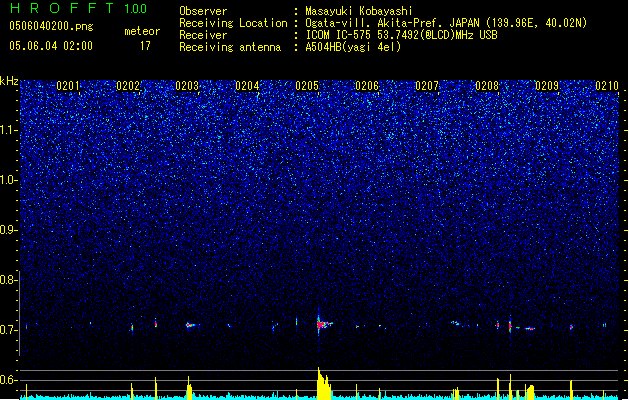Click the 0.7 kHz axis label

coord(8,330)
